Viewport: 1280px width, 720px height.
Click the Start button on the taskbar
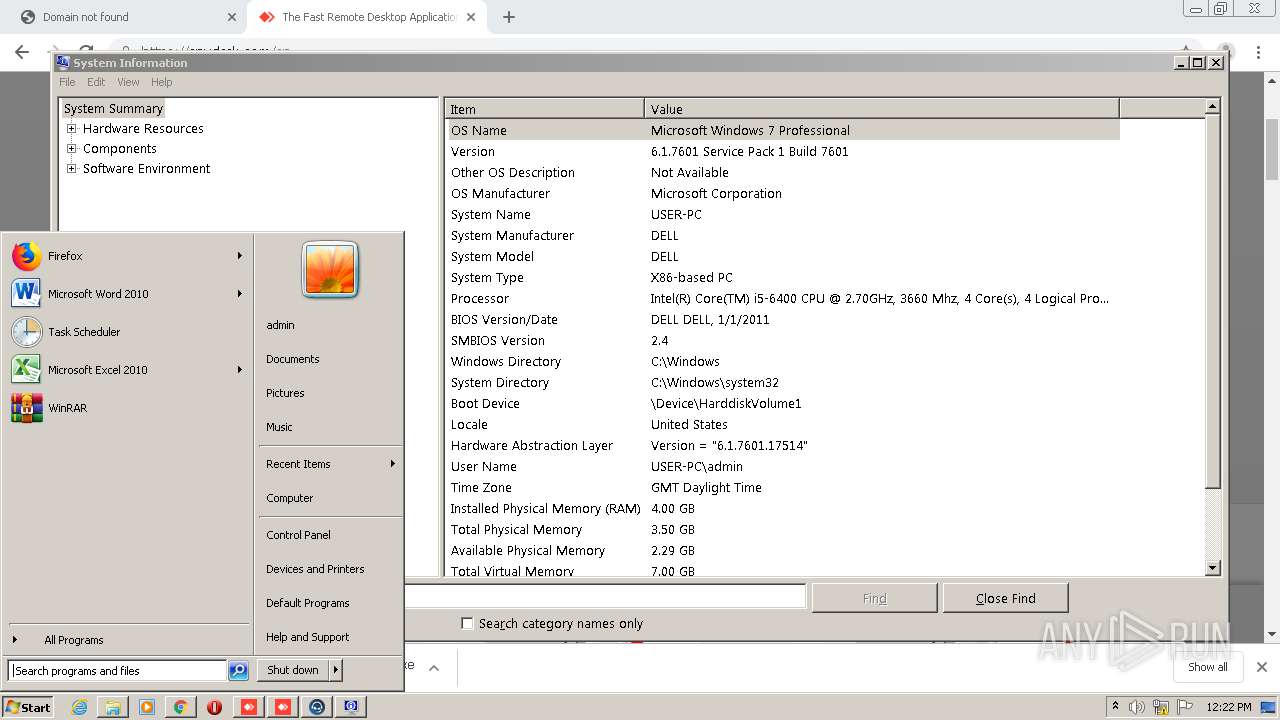click(28, 707)
